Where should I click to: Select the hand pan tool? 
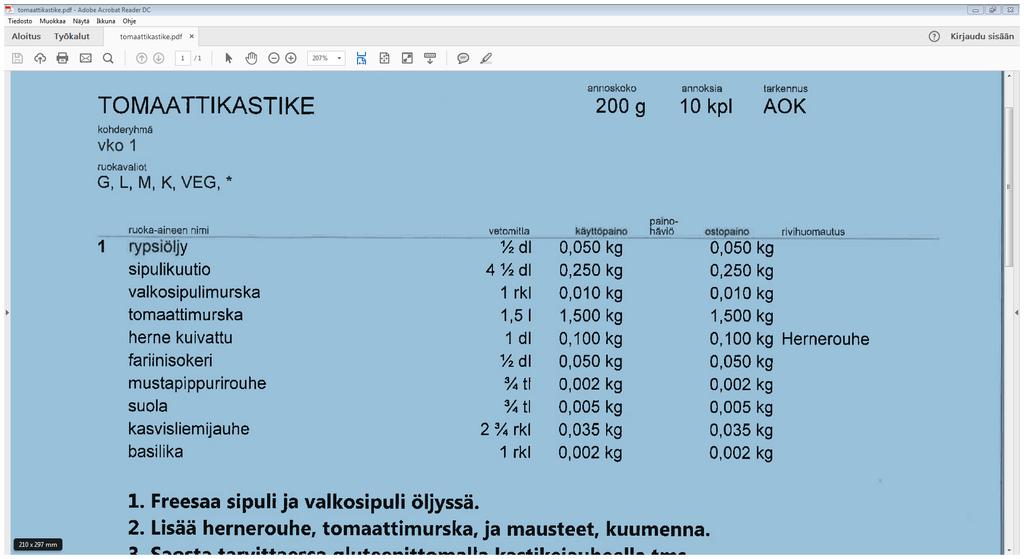click(251, 58)
